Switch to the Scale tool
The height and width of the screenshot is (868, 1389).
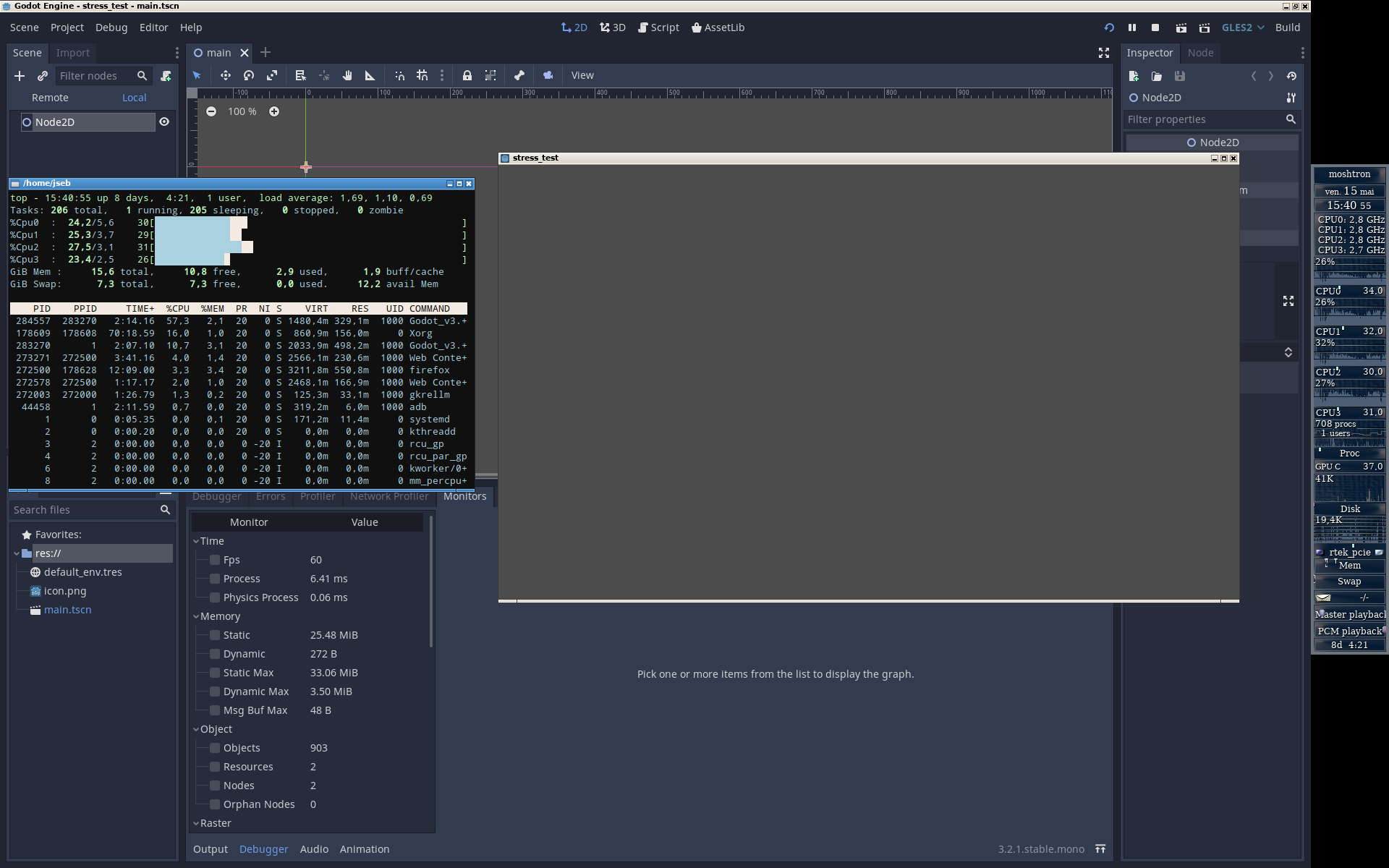point(273,75)
